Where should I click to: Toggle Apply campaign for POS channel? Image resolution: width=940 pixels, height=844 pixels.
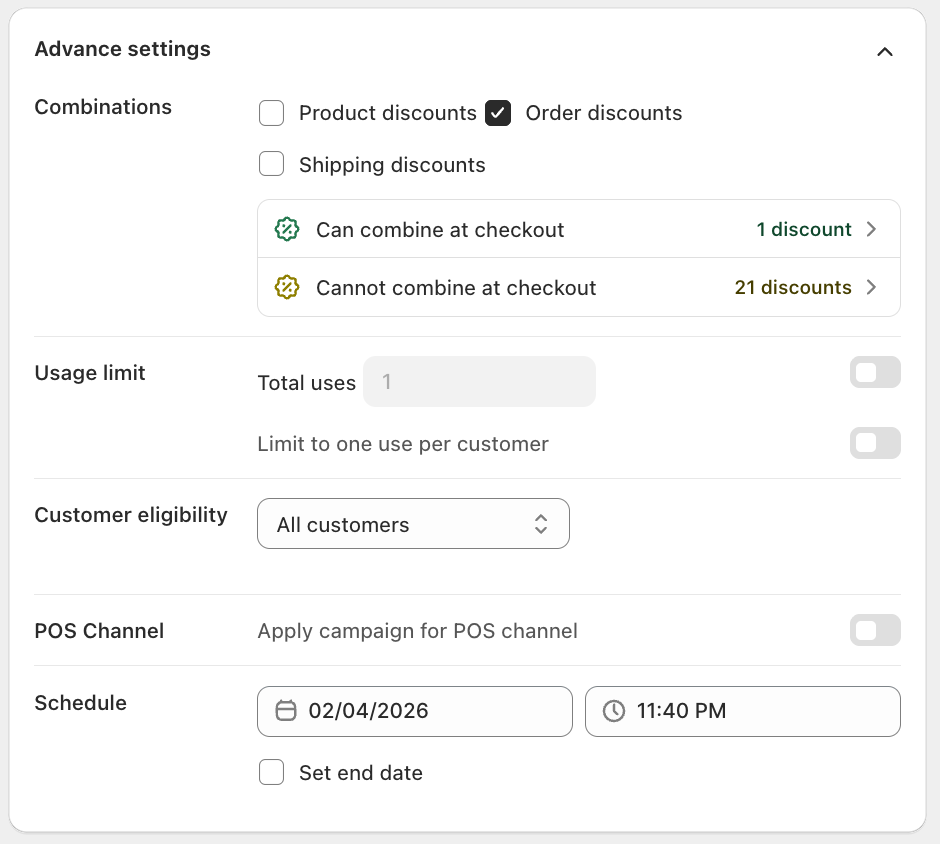click(x=875, y=630)
